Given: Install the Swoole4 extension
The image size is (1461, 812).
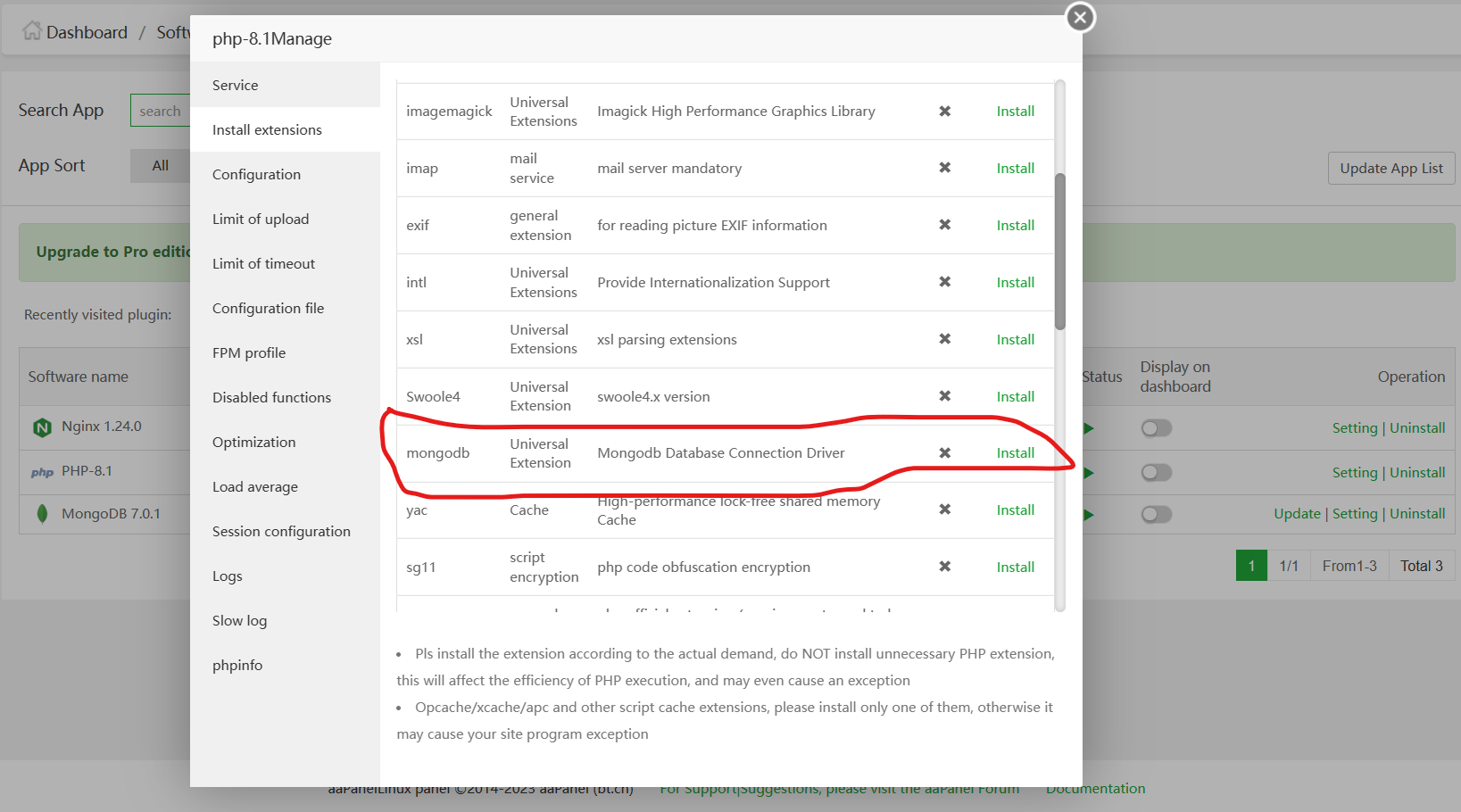Looking at the screenshot, I should pos(1016,396).
